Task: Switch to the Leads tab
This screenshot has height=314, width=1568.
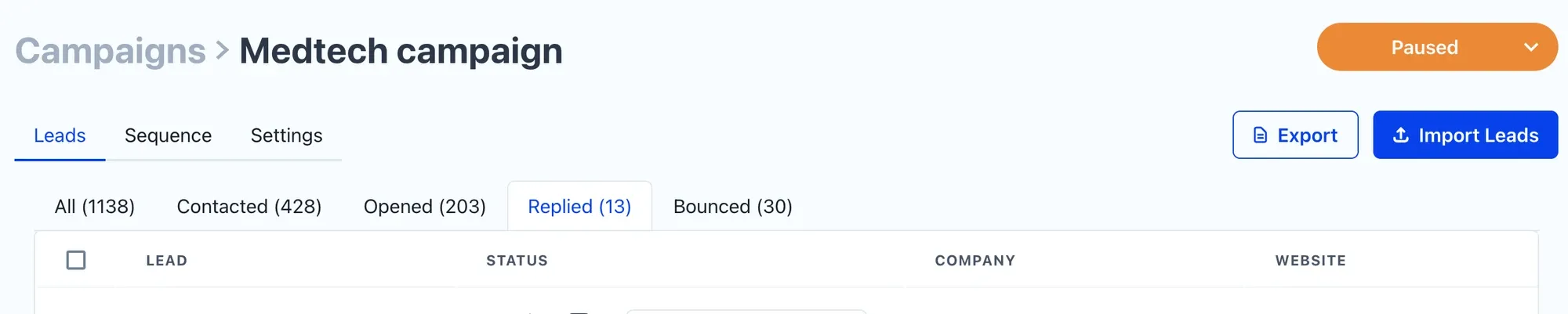Action: 60,135
